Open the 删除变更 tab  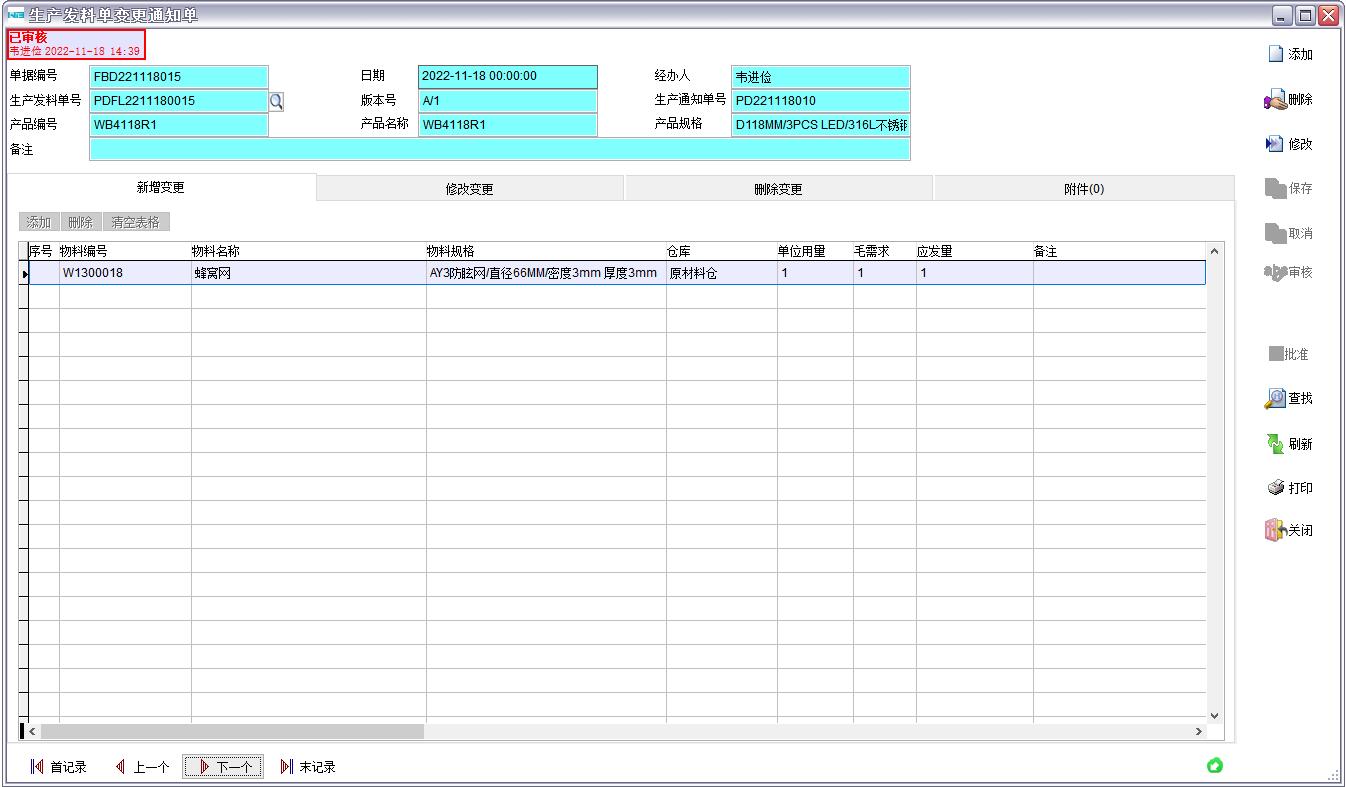pyautogui.click(x=778, y=189)
